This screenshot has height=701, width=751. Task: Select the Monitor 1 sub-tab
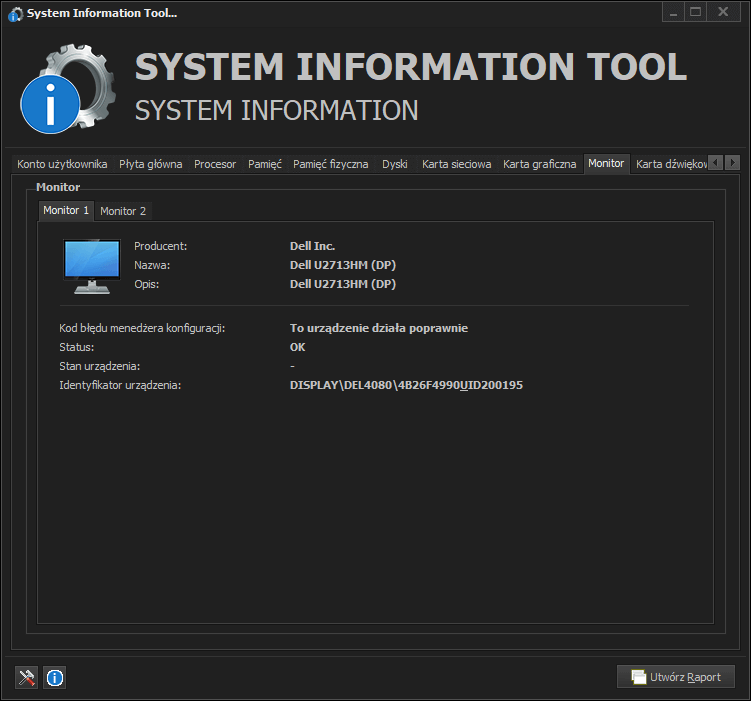click(x=66, y=210)
